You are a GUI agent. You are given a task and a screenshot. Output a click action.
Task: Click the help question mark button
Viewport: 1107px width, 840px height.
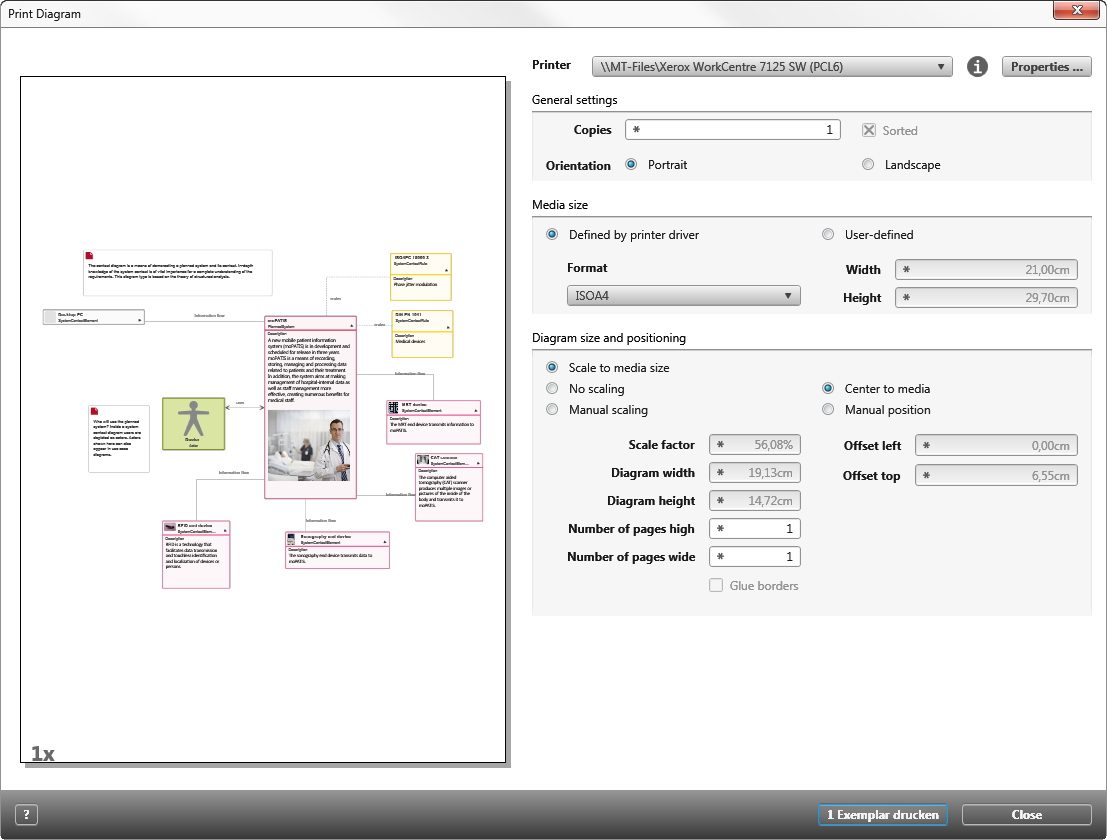point(26,815)
